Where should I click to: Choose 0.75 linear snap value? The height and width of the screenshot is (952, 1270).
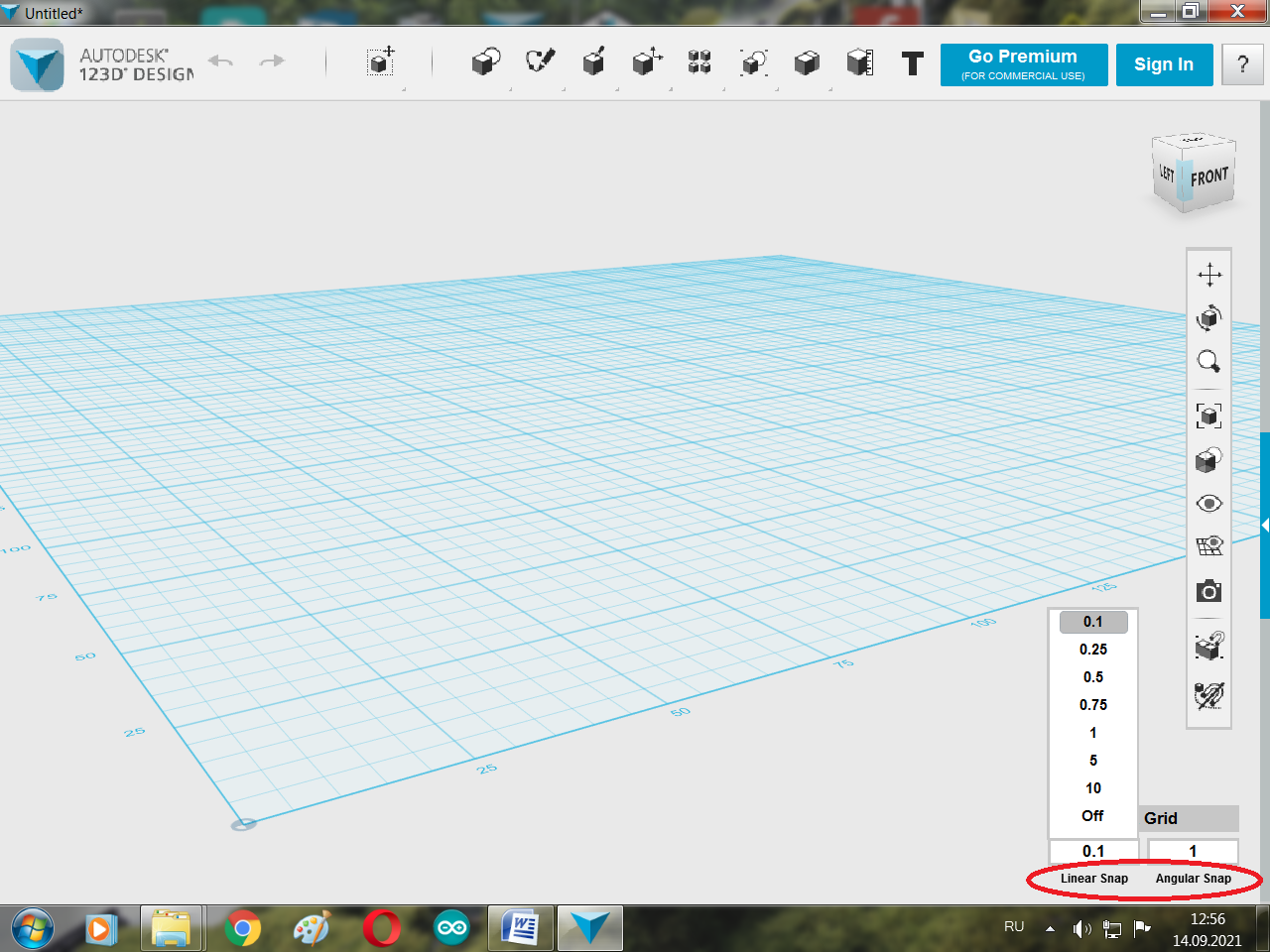coord(1093,705)
